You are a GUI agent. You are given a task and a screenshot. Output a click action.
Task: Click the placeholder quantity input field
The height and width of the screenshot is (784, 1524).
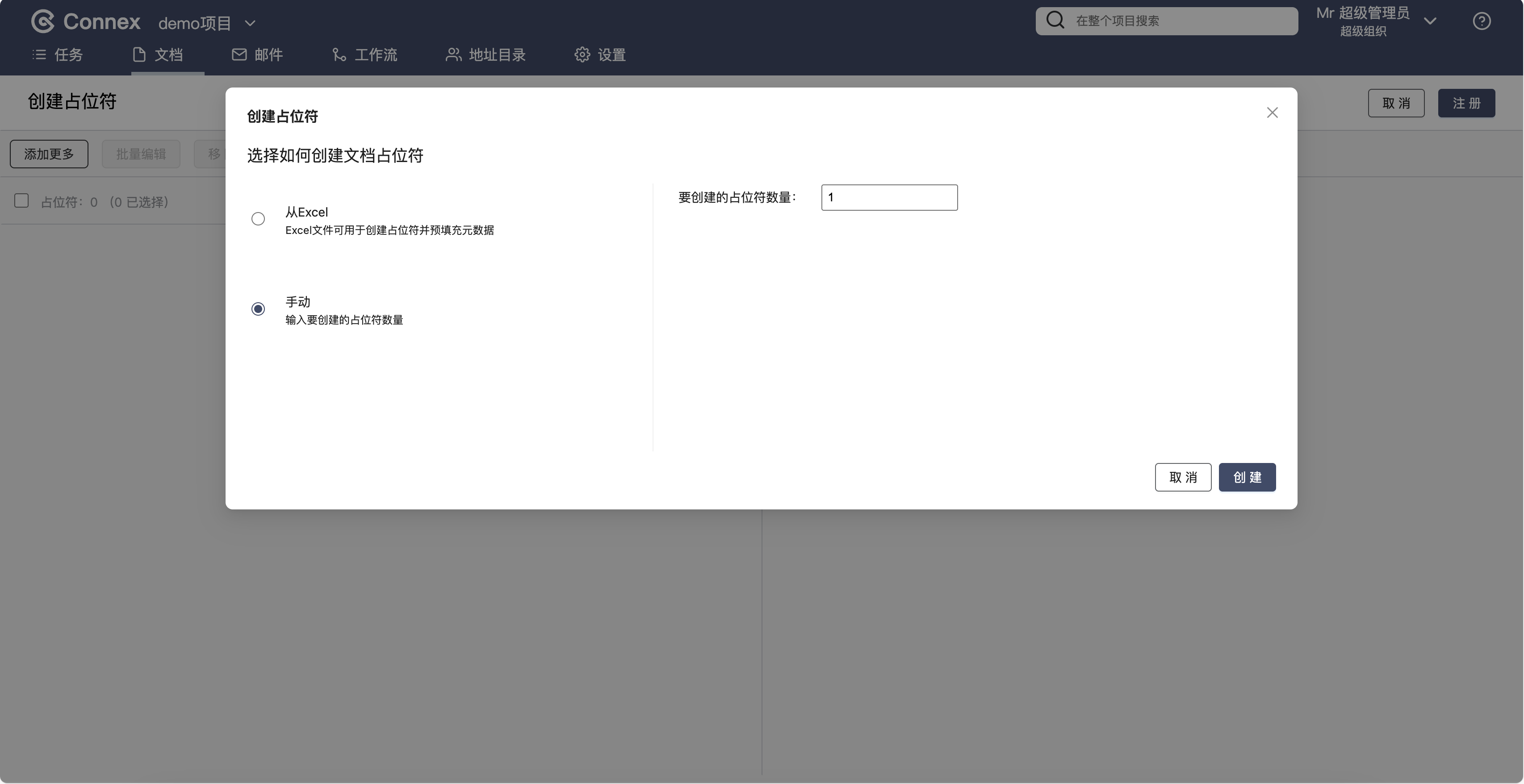[x=888, y=197]
